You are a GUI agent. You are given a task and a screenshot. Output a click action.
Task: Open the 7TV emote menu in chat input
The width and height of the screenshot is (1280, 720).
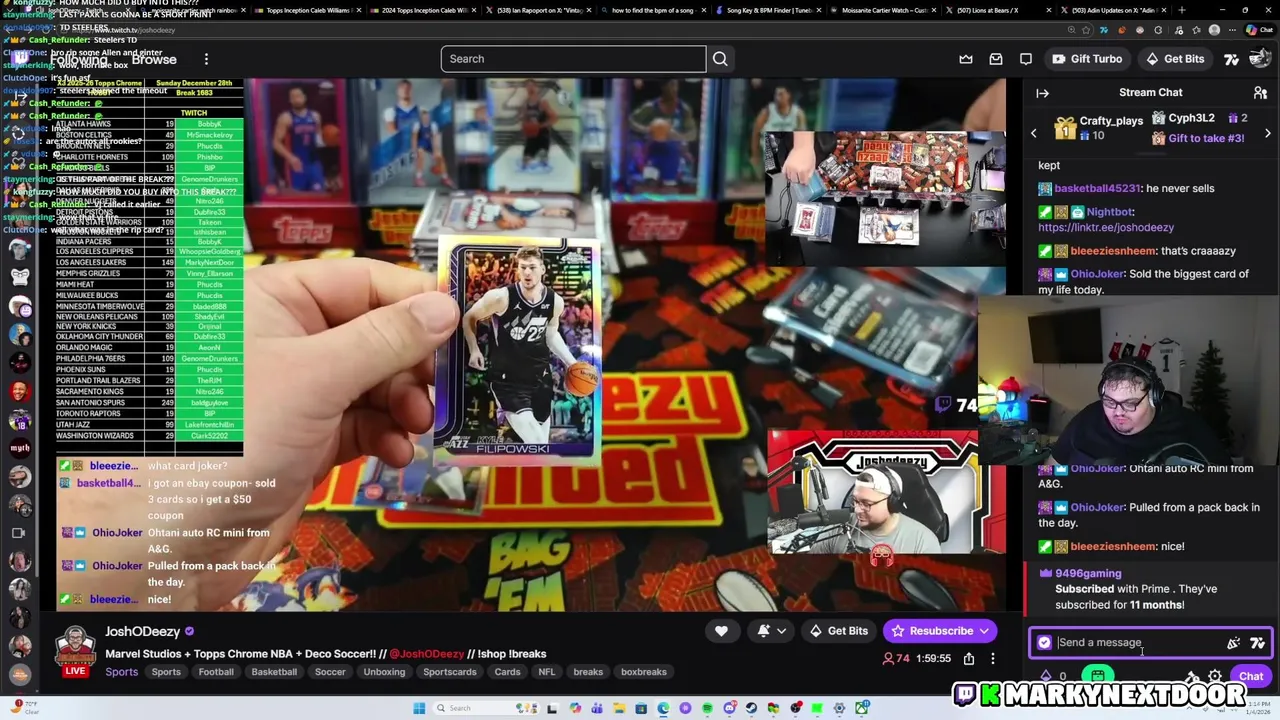[1257, 643]
